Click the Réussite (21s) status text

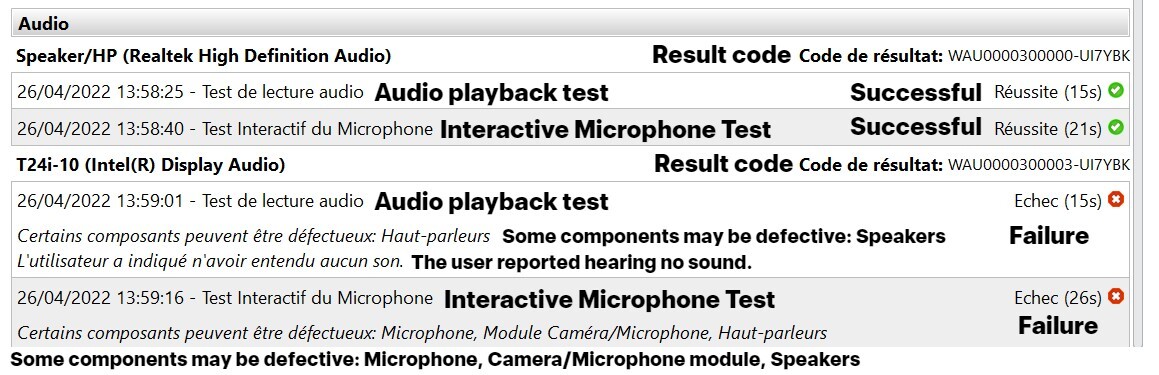[1048, 129]
